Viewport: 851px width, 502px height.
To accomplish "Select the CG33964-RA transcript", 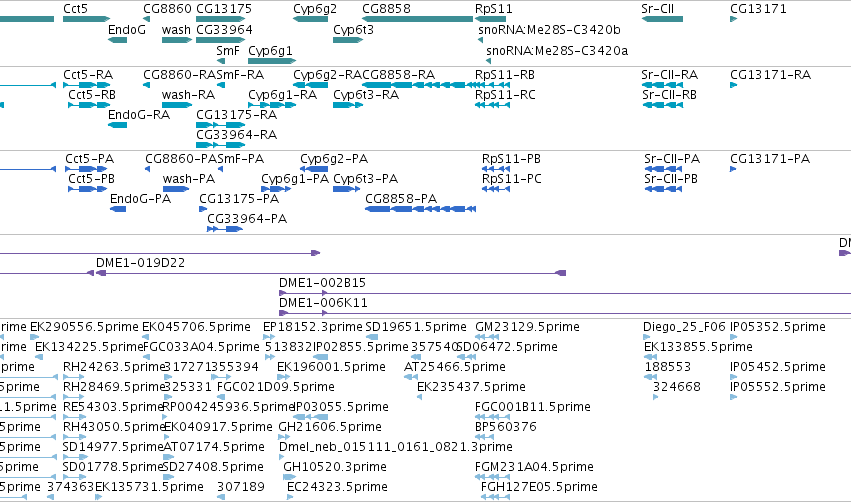I will (220, 145).
